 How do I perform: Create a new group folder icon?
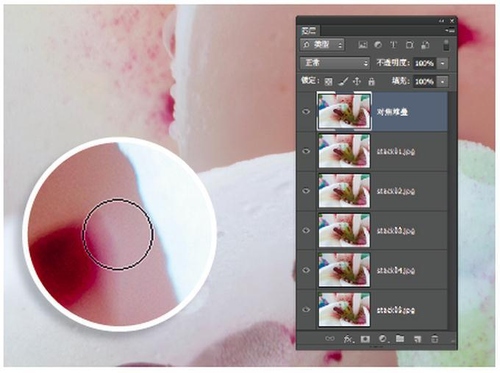click(x=400, y=339)
